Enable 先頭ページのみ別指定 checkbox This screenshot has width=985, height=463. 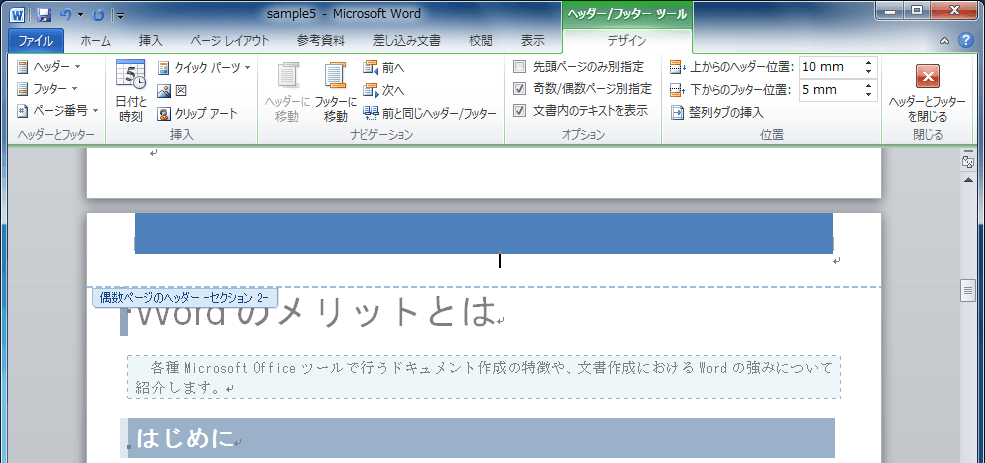(520, 67)
